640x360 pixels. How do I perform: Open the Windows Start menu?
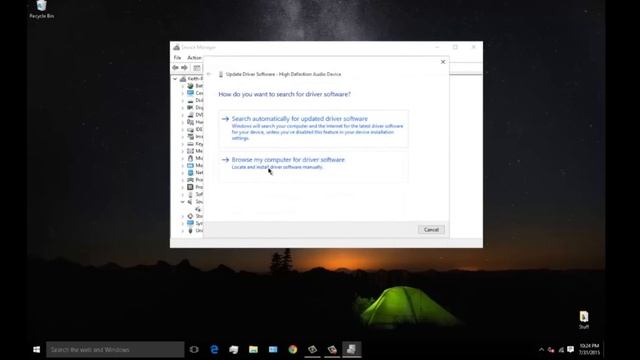(x=36, y=349)
